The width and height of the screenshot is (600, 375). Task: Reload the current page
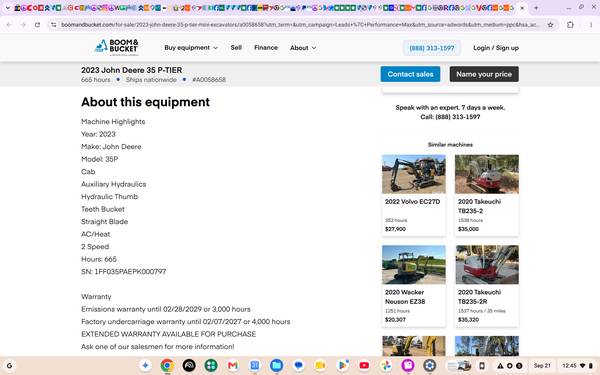tap(37, 25)
